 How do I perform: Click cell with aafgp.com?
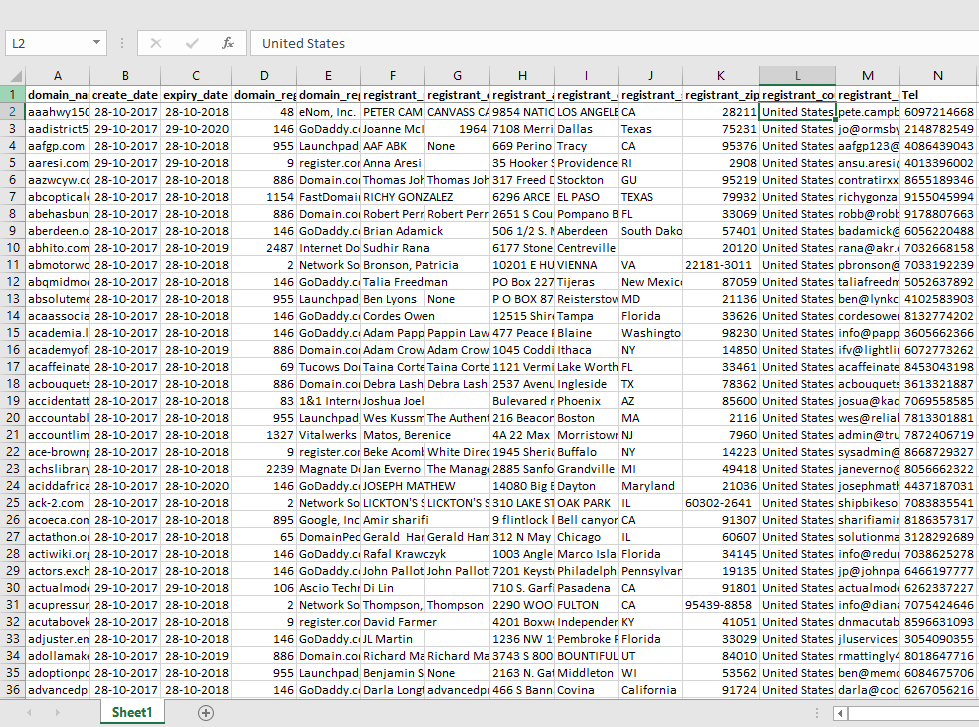[x=57, y=146]
